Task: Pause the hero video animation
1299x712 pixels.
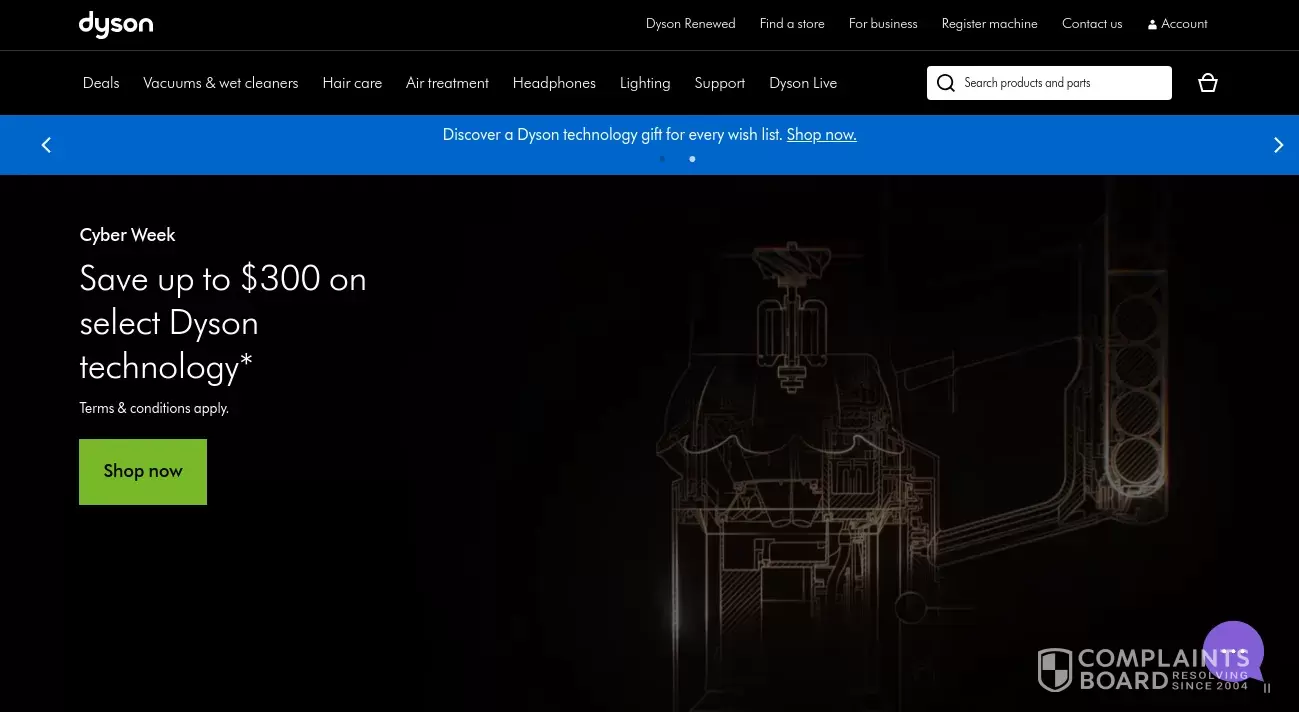Action: pos(1267,688)
